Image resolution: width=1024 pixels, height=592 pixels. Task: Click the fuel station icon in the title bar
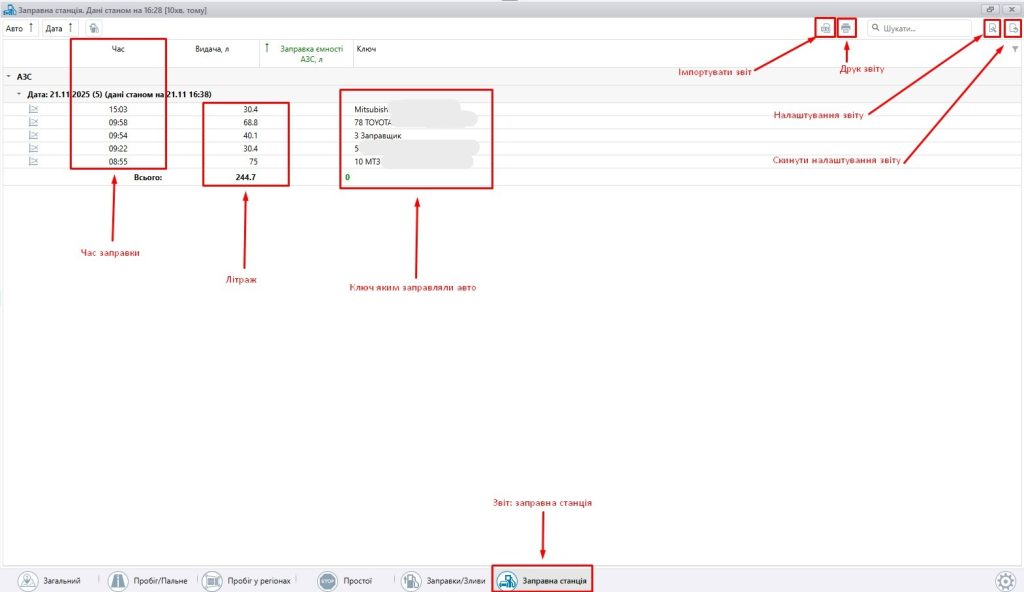click(x=9, y=10)
